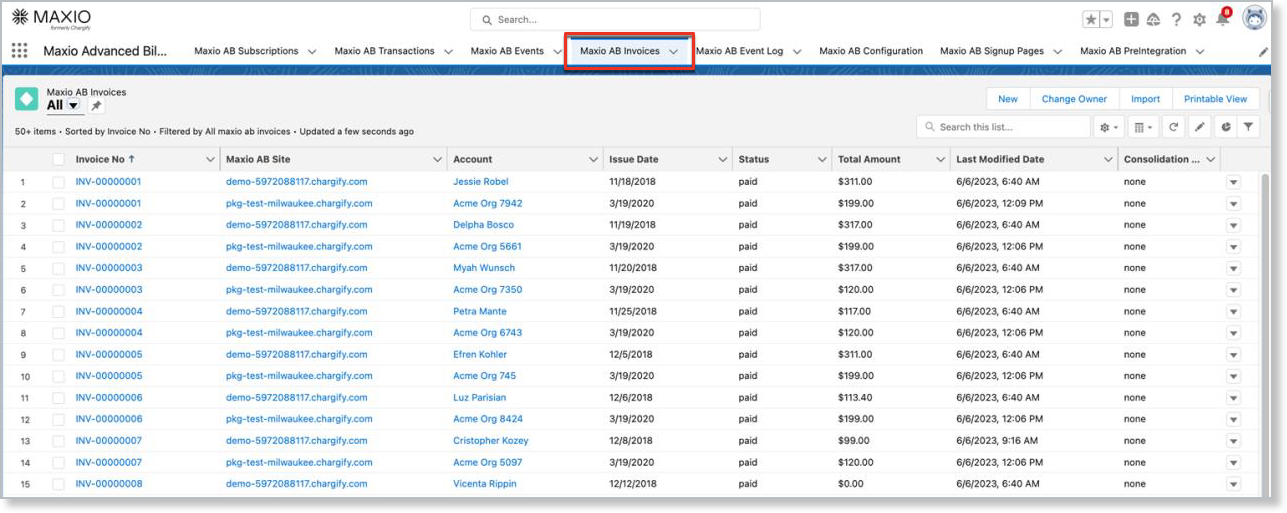Check the Vicenta Rippin row checkbox
This screenshot has width=1287, height=513.
(58, 484)
